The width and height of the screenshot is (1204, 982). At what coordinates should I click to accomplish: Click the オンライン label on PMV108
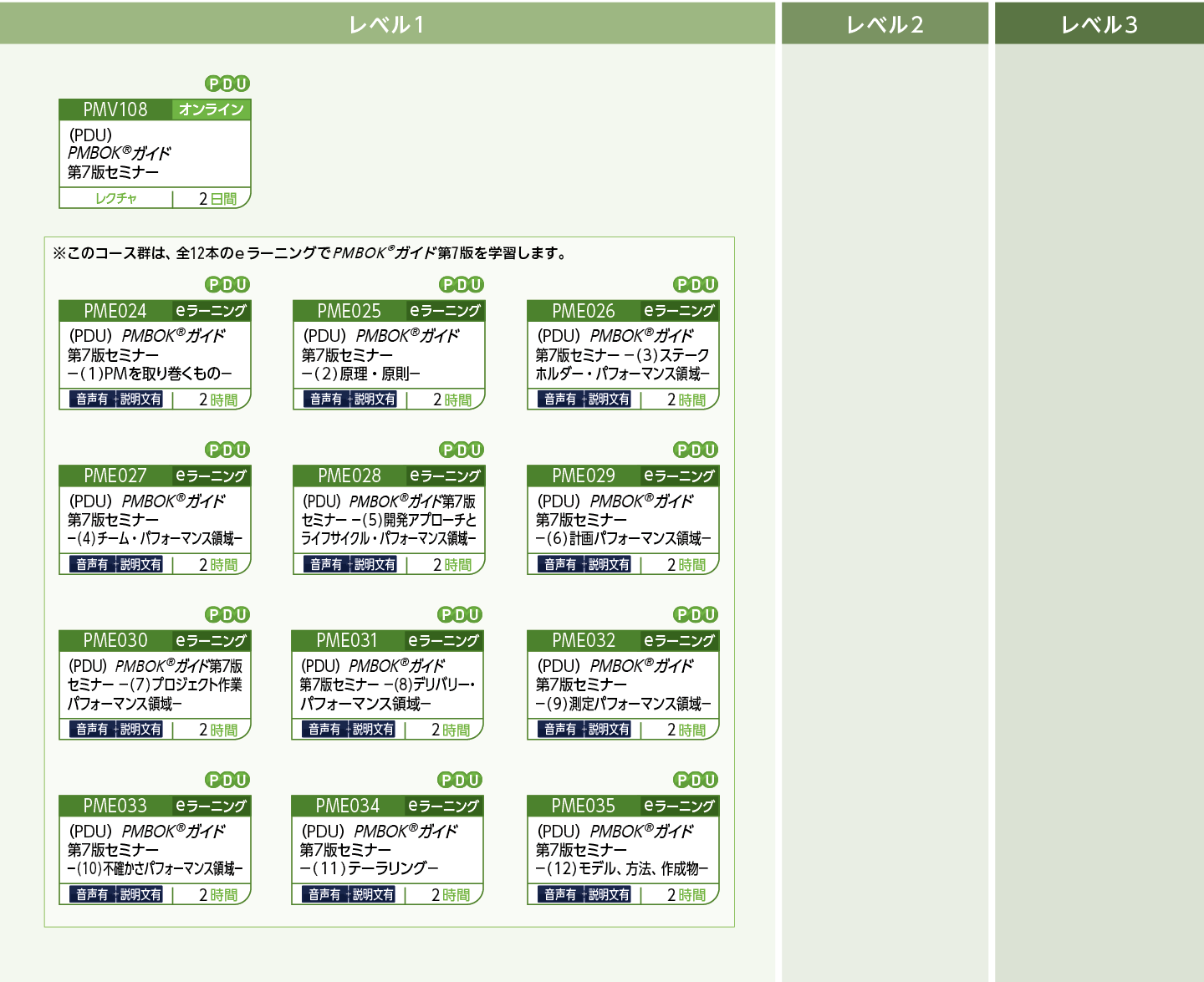coord(212,109)
